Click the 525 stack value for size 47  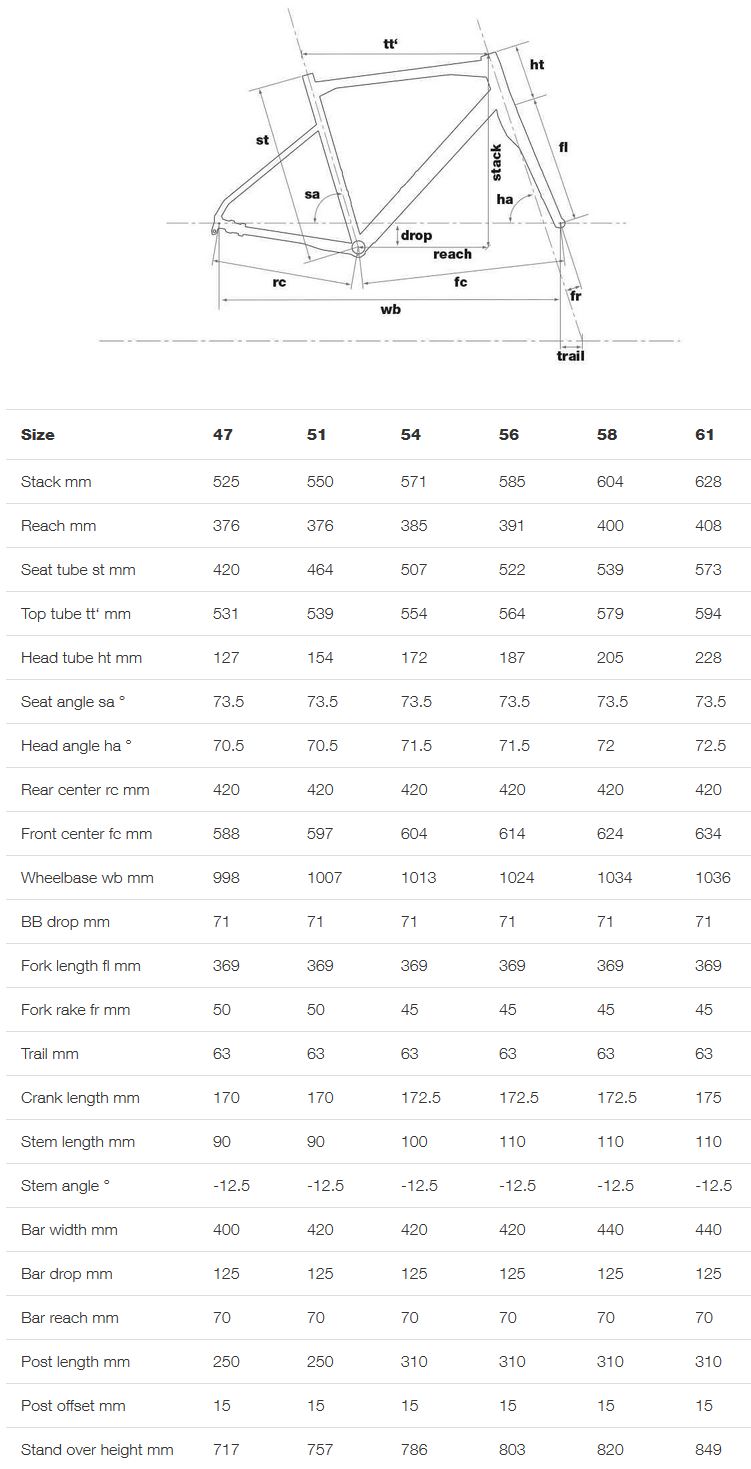click(x=226, y=482)
